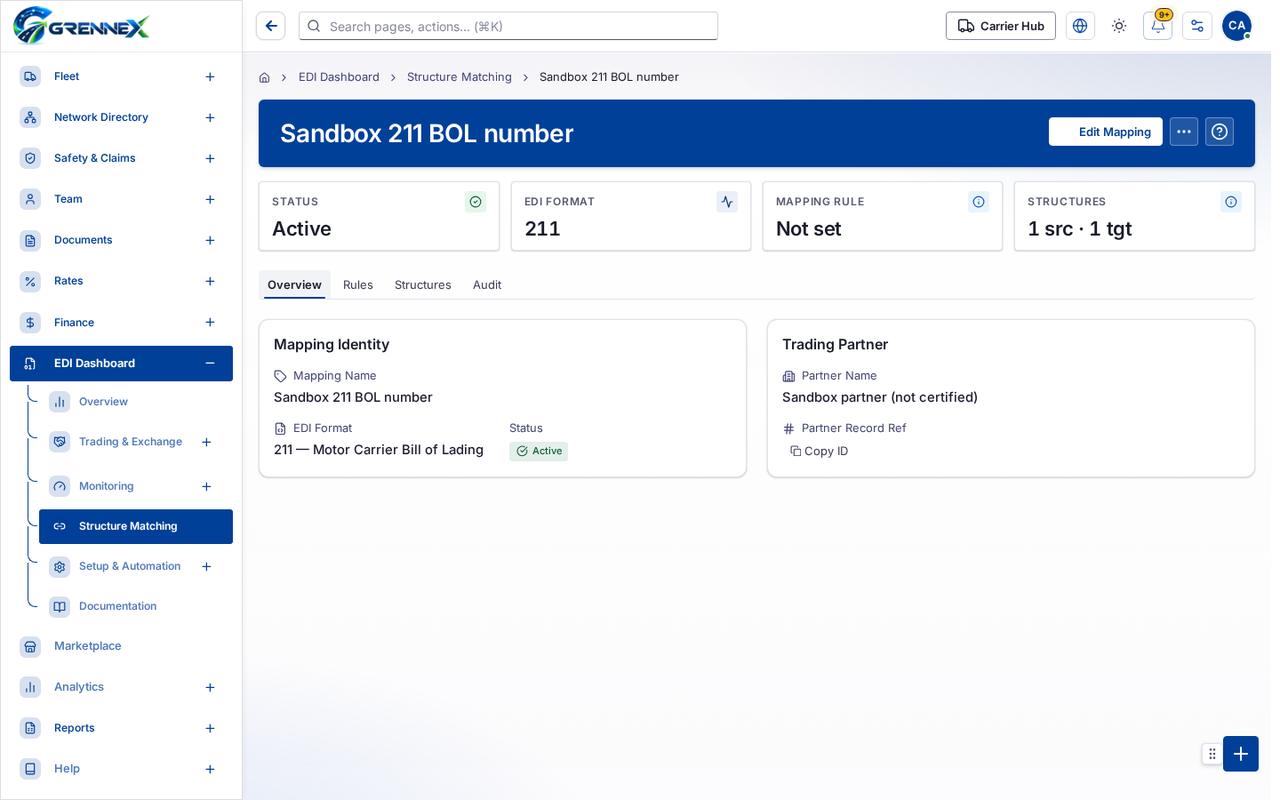Click the blue plus floating button
Screen dimensions: 1280x800
coord(1241,754)
